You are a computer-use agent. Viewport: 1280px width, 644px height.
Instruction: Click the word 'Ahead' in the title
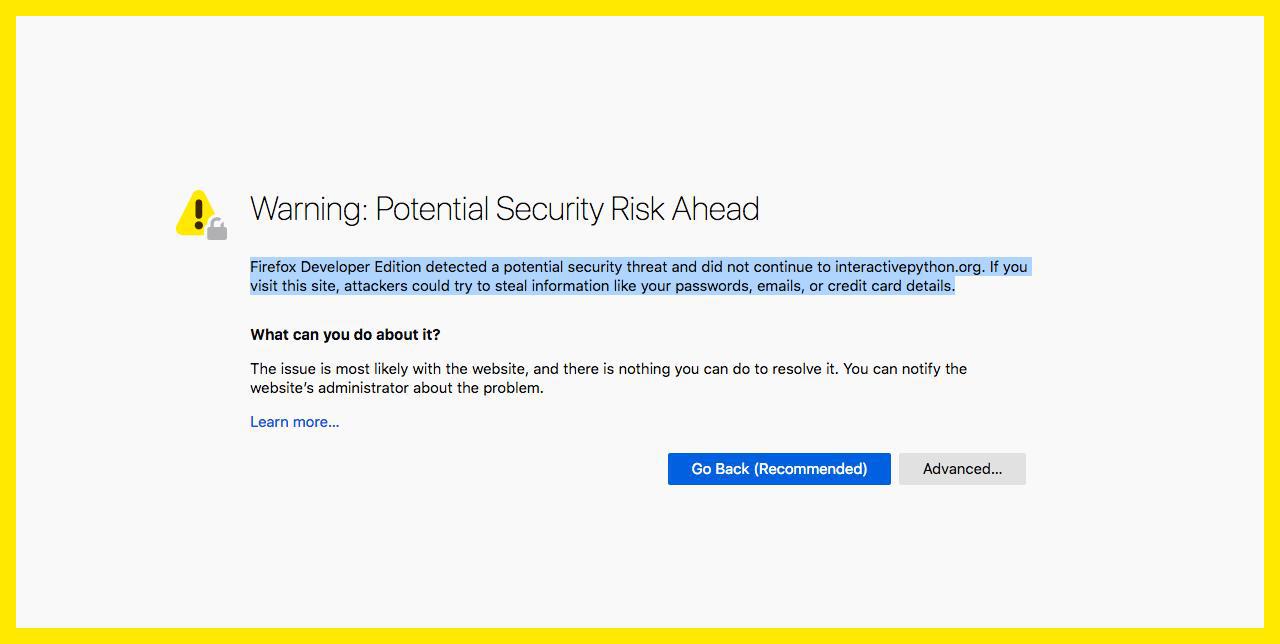click(x=715, y=209)
